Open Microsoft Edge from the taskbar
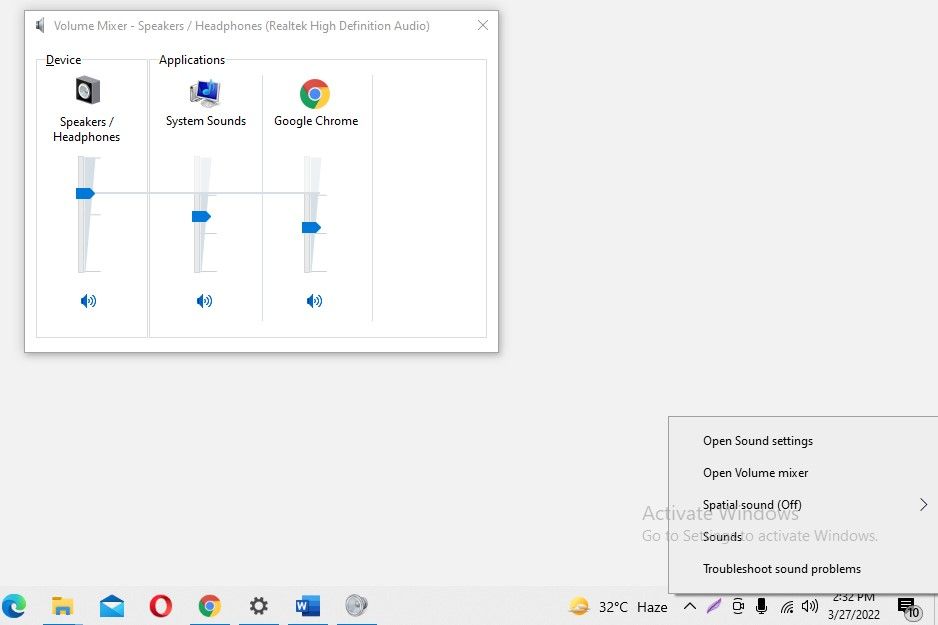Screen dimensions: 938x625 pos(14,606)
